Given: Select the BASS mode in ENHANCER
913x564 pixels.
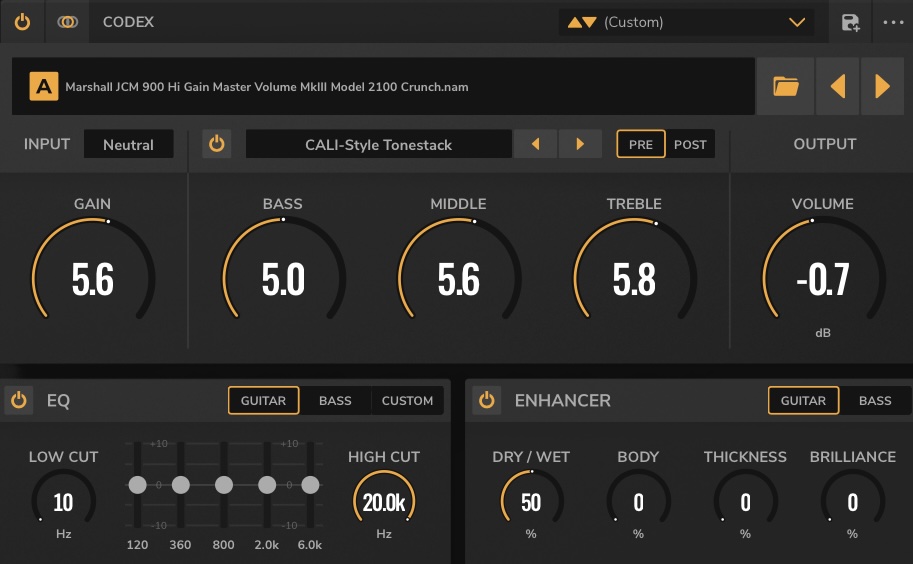Looking at the screenshot, I should 875,400.
